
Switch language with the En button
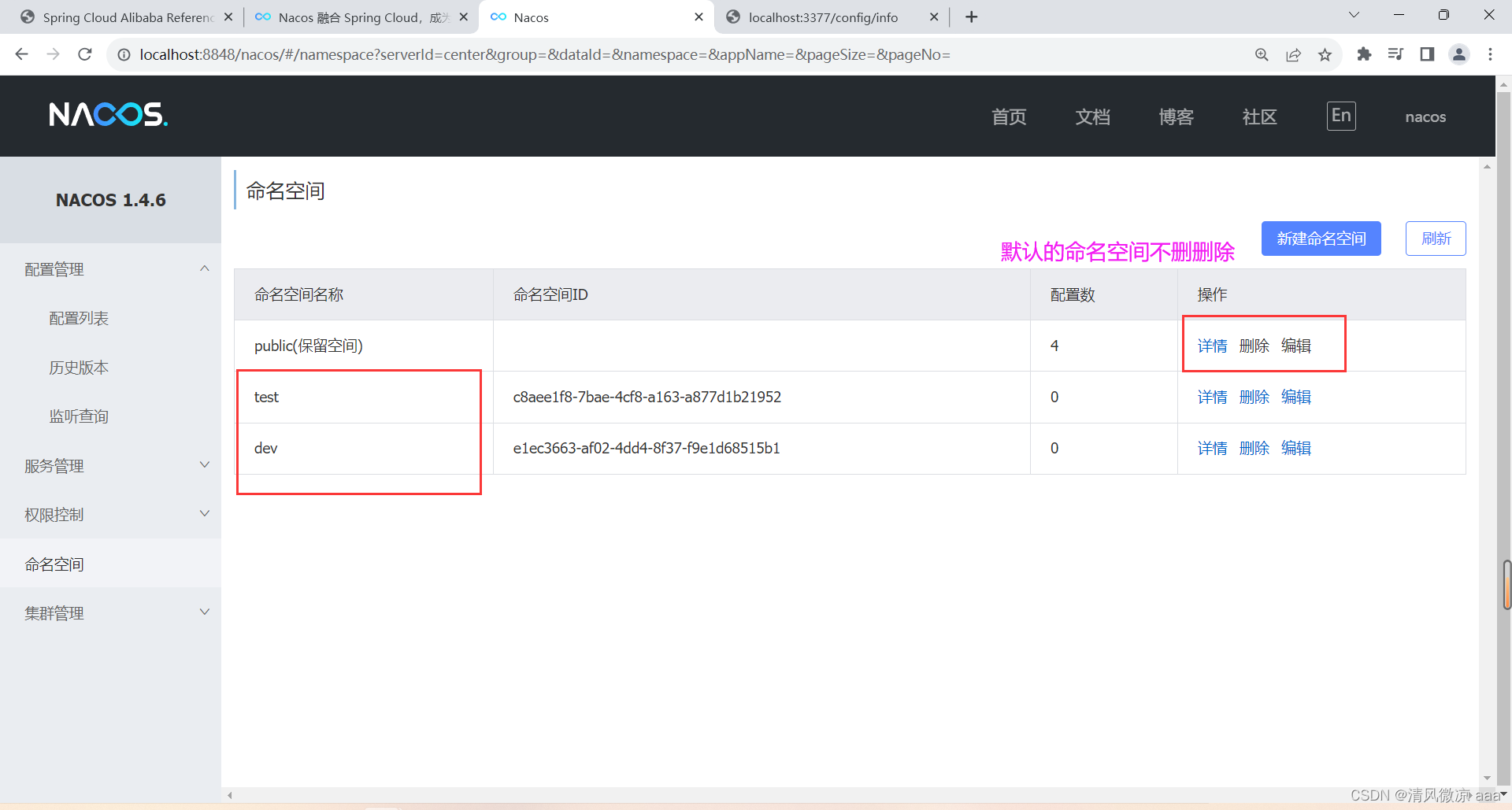[1341, 116]
